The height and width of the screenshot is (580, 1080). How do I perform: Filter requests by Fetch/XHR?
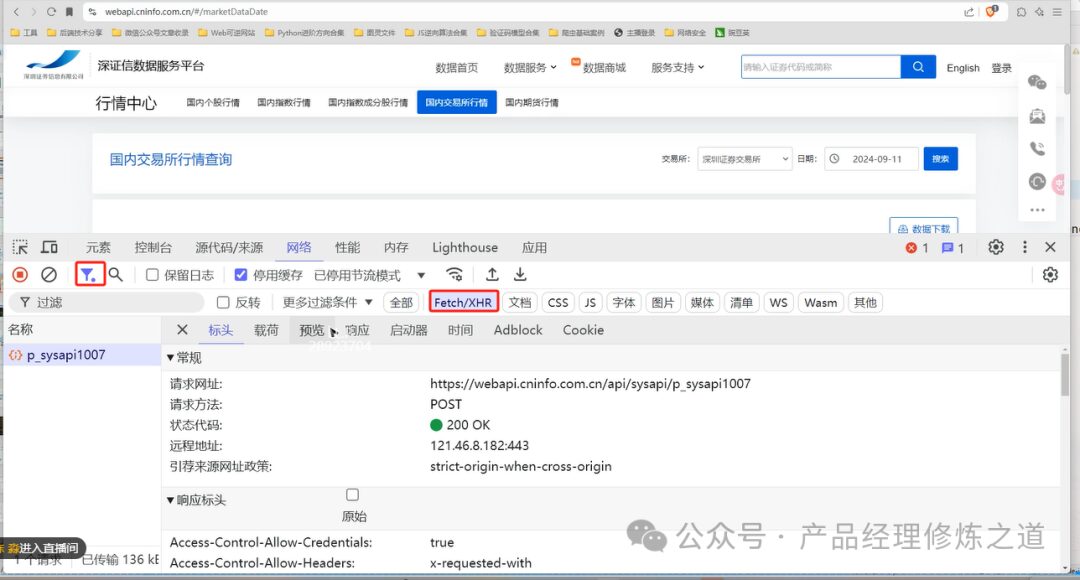[464, 302]
